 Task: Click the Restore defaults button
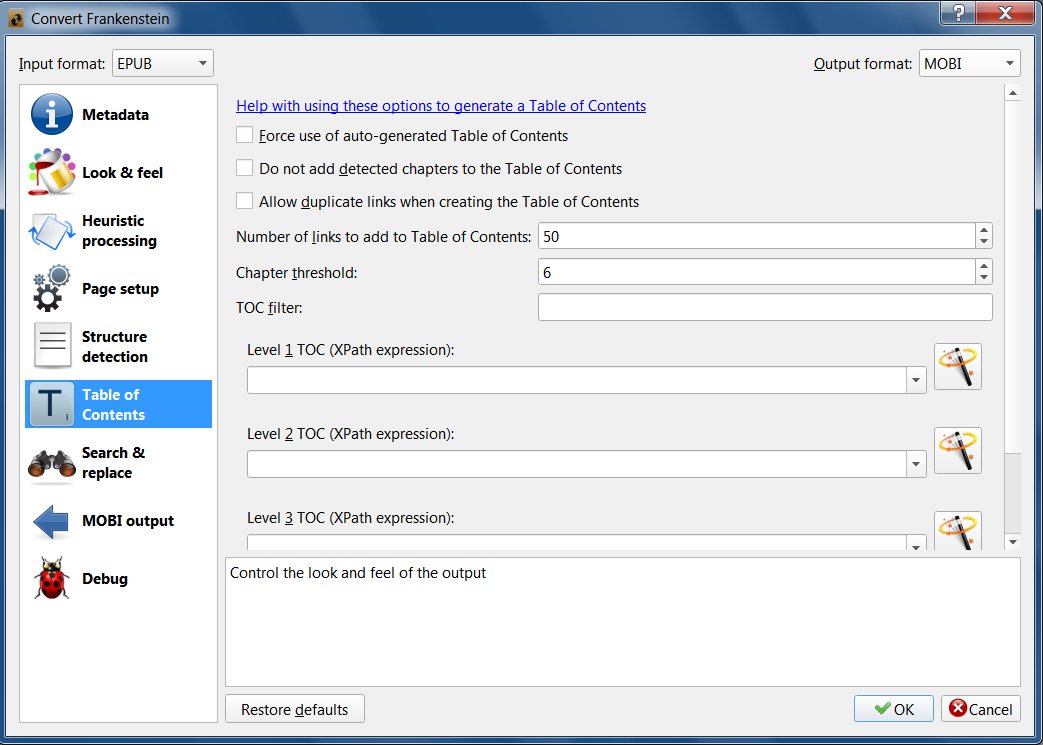(295, 709)
